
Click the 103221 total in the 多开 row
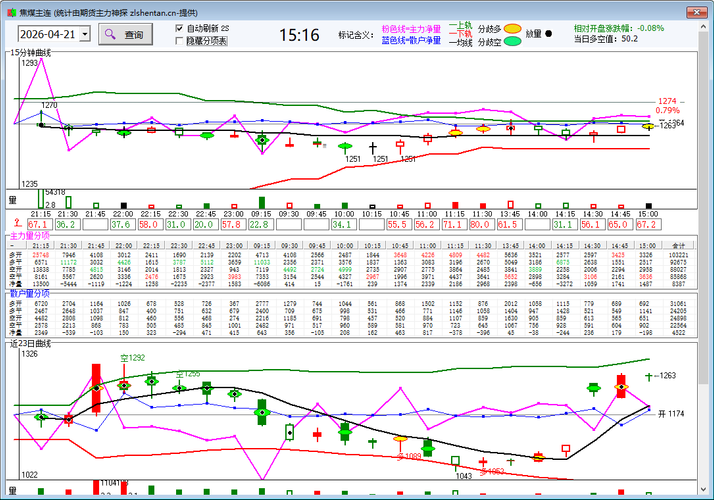pos(678,255)
